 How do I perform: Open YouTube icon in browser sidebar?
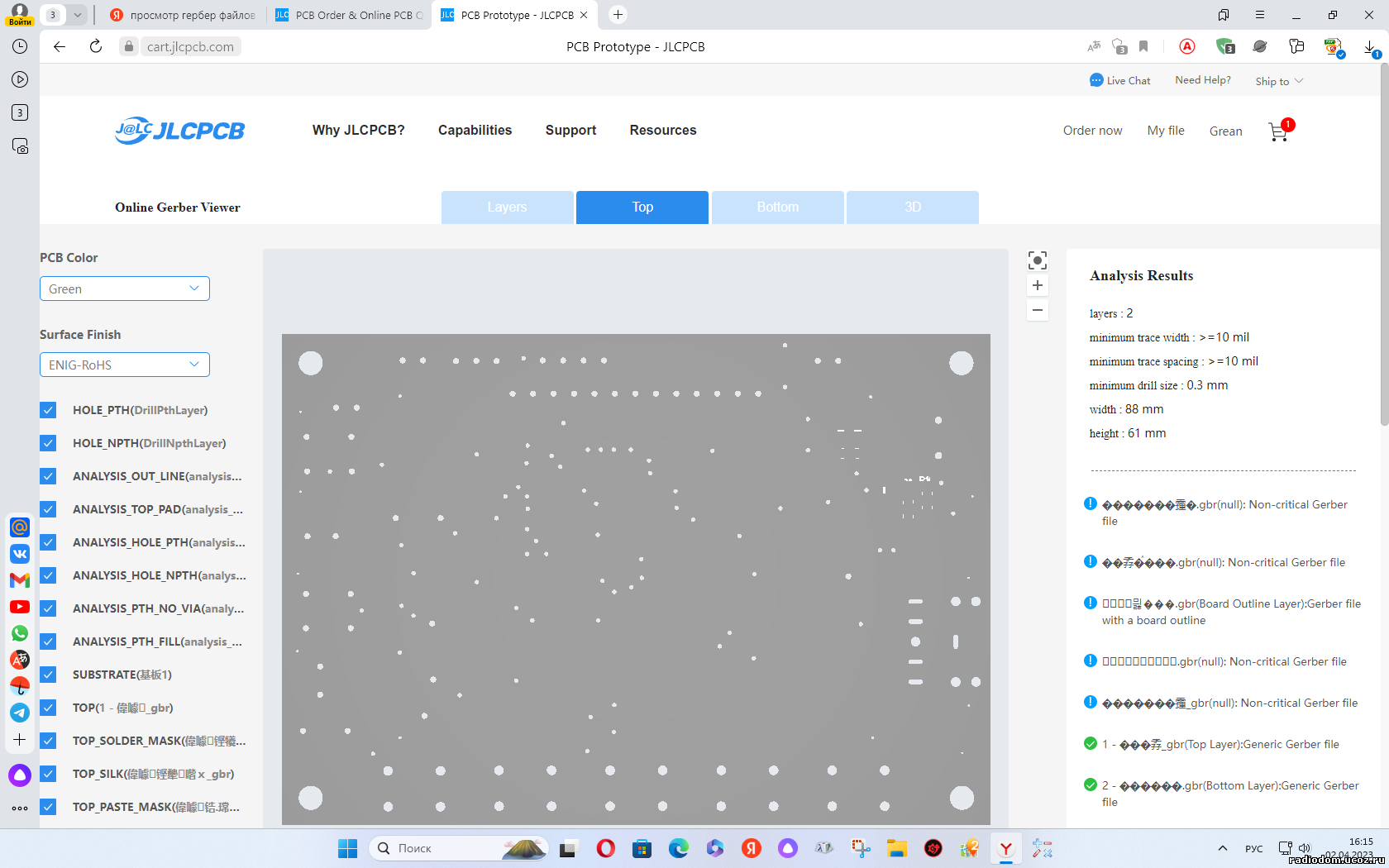coord(20,607)
